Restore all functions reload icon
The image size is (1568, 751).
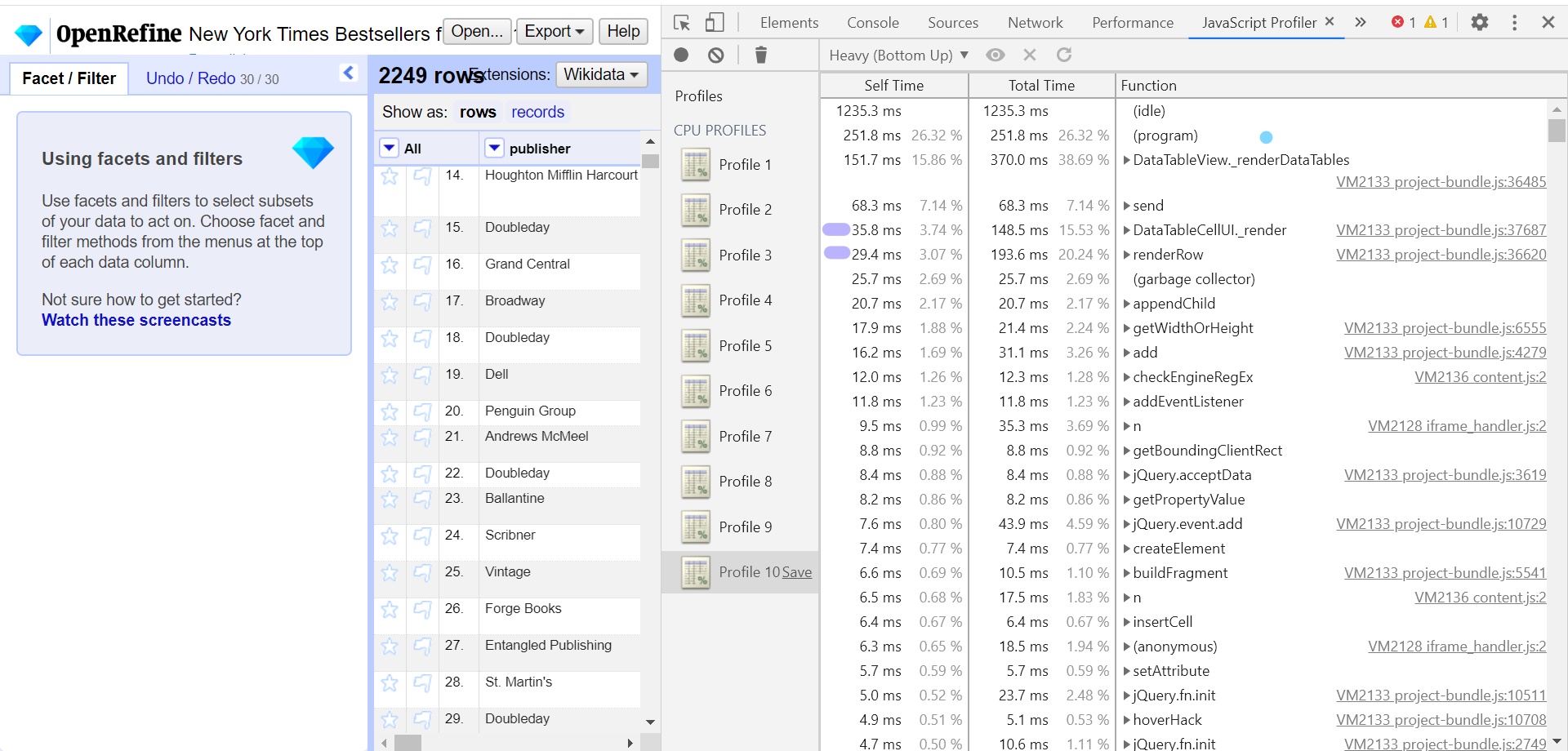click(x=1064, y=55)
